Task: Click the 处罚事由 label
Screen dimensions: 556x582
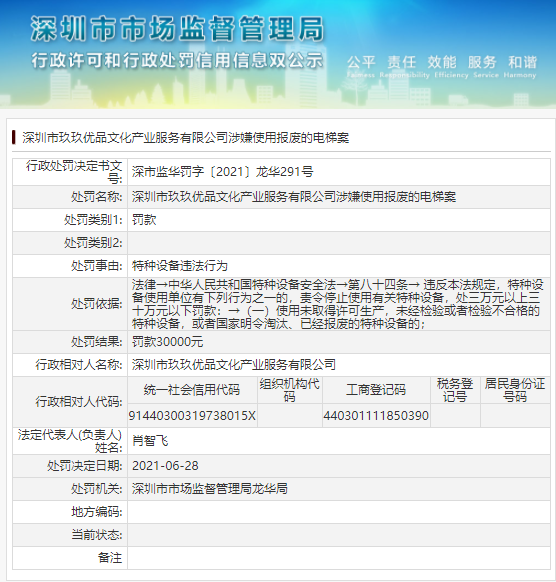Action: [97, 266]
